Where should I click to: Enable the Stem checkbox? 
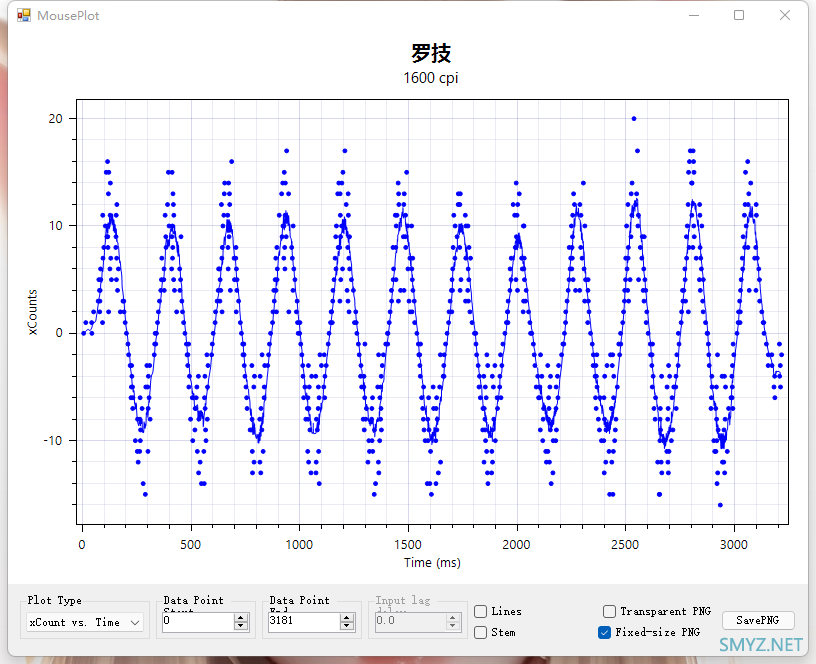tap(480, 632)
